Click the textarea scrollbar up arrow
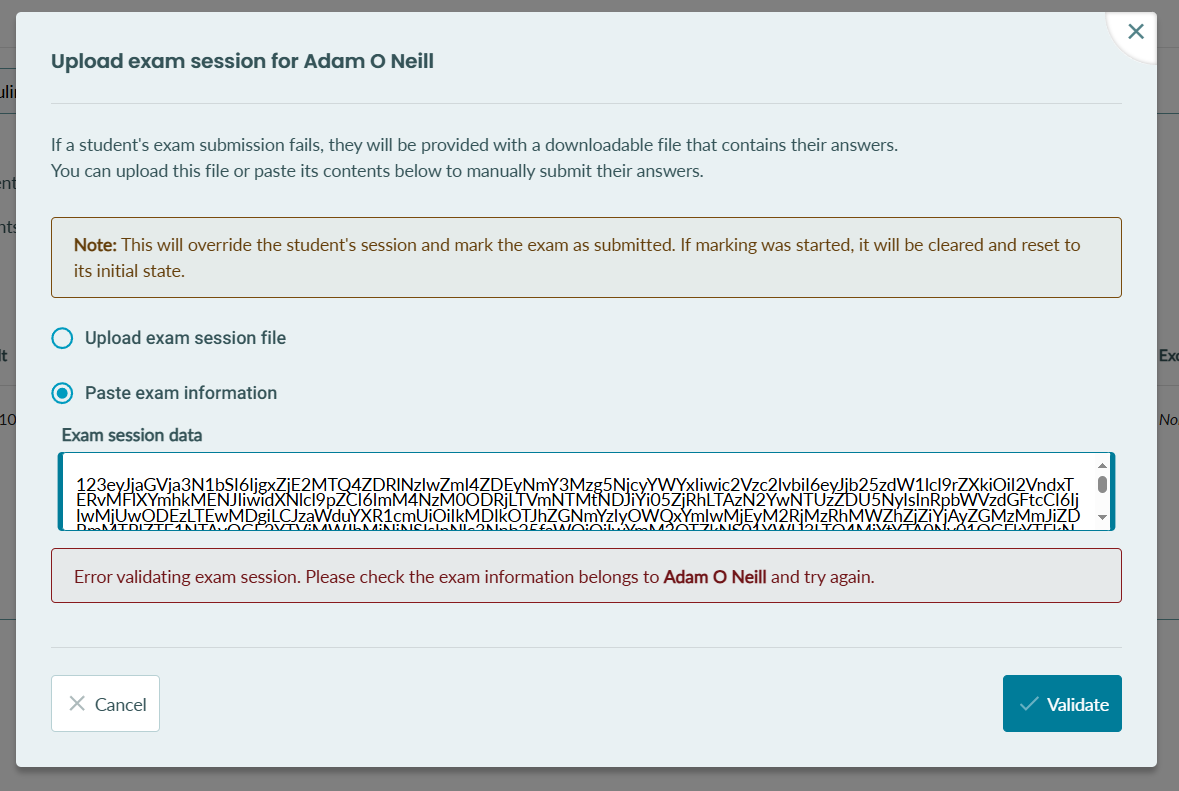Screen dimensions: 1179x791 [x=1102, y=465]
